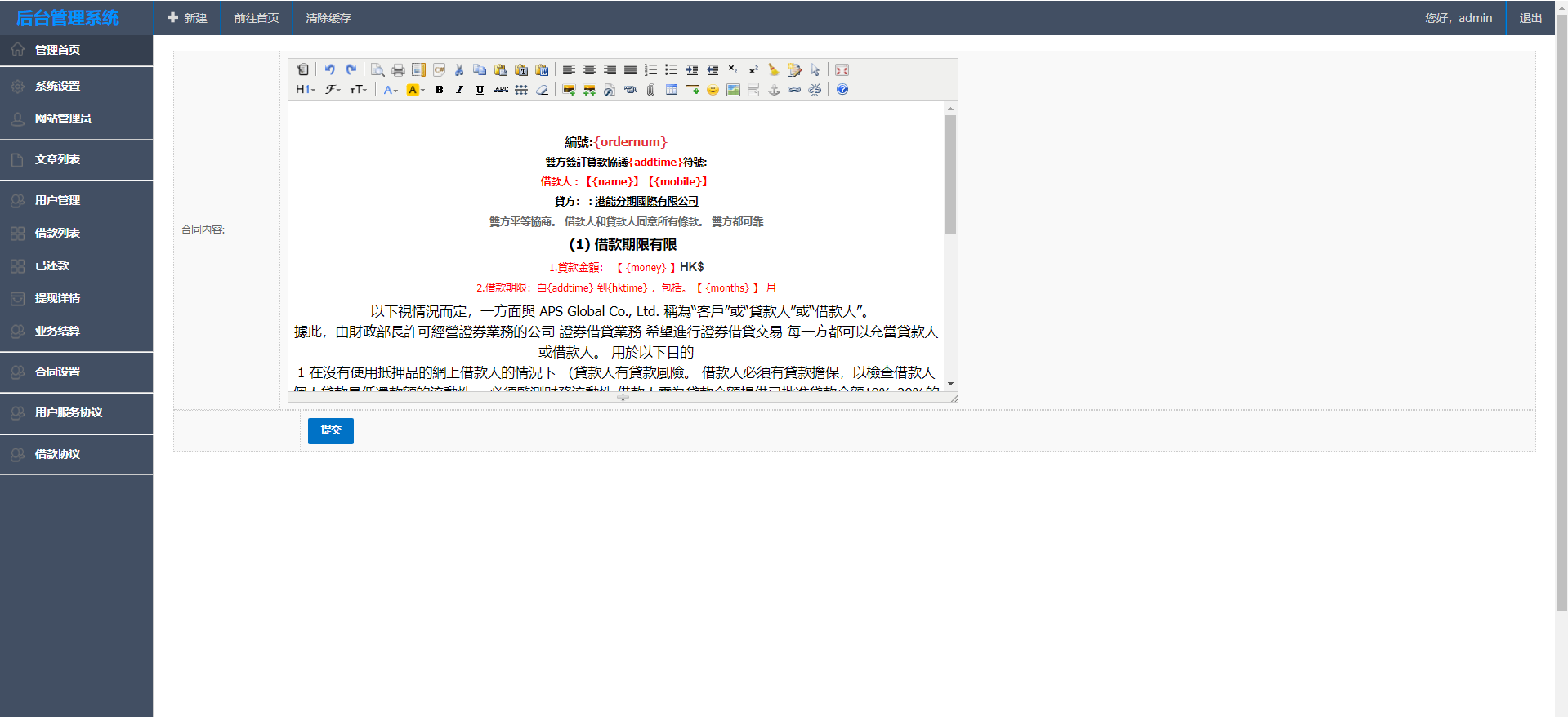This screenshot has height=717, width=1568.
Task: Click the anchor icon in the toolbar
Action: [774, 90]
